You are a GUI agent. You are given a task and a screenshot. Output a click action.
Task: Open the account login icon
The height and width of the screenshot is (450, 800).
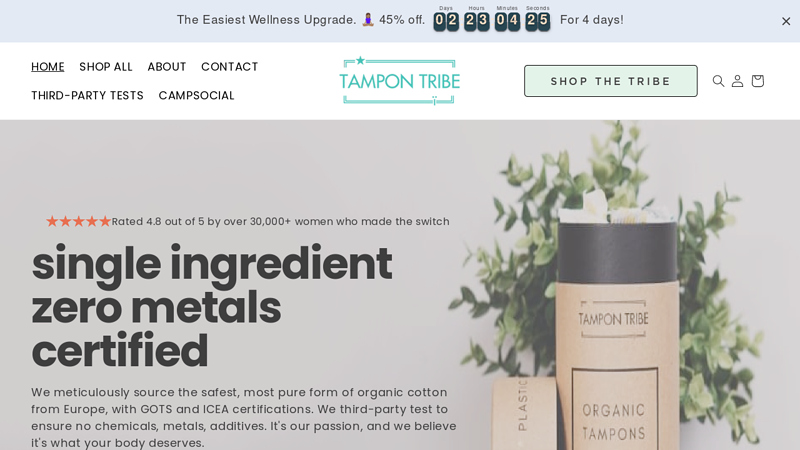tap(737, 81)
